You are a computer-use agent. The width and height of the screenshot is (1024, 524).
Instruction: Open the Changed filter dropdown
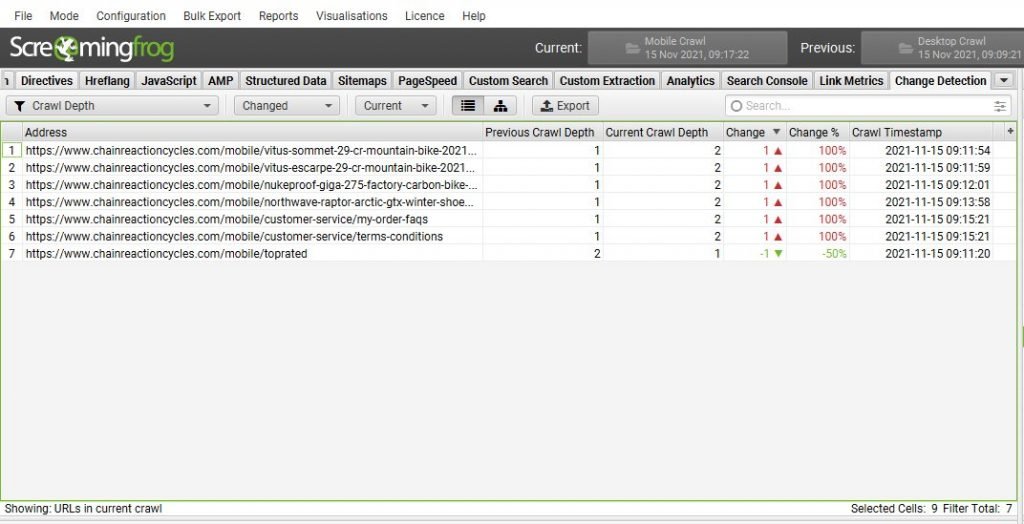(287, 105)
